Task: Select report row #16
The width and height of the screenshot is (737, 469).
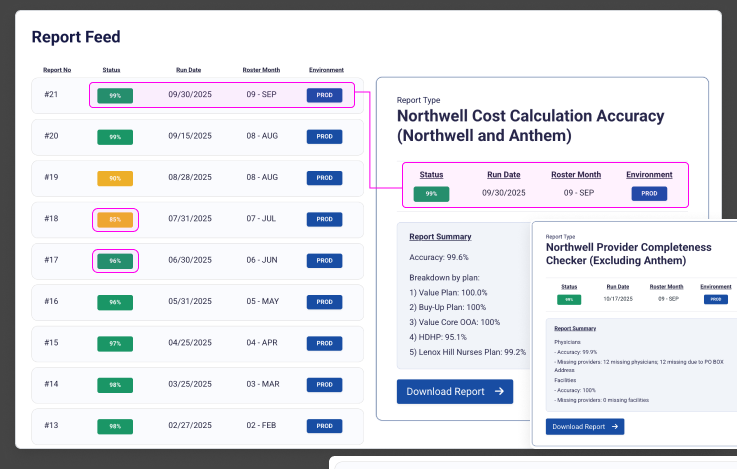Action: (197, 302)
